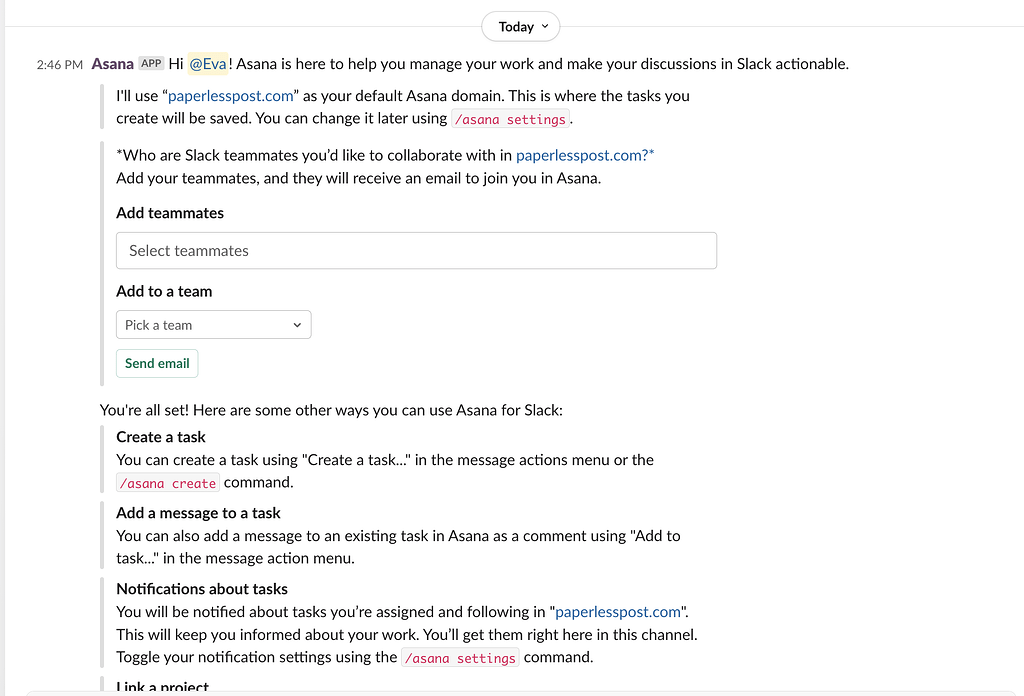
Task: Follow the paperlesspost.com teammates question link
Action: tap(583, 155)
